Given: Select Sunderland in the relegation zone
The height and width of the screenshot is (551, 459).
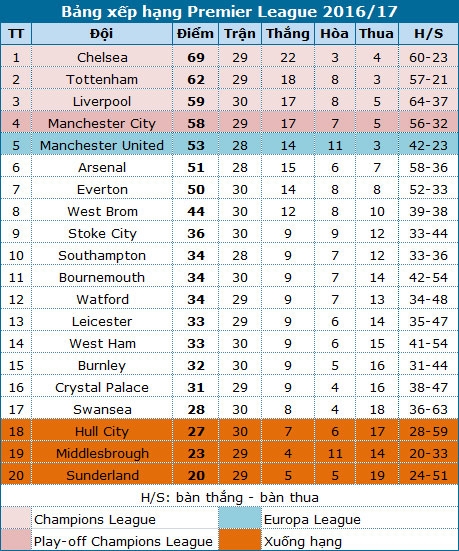Looking at the screenshot, I should point(102,475).
